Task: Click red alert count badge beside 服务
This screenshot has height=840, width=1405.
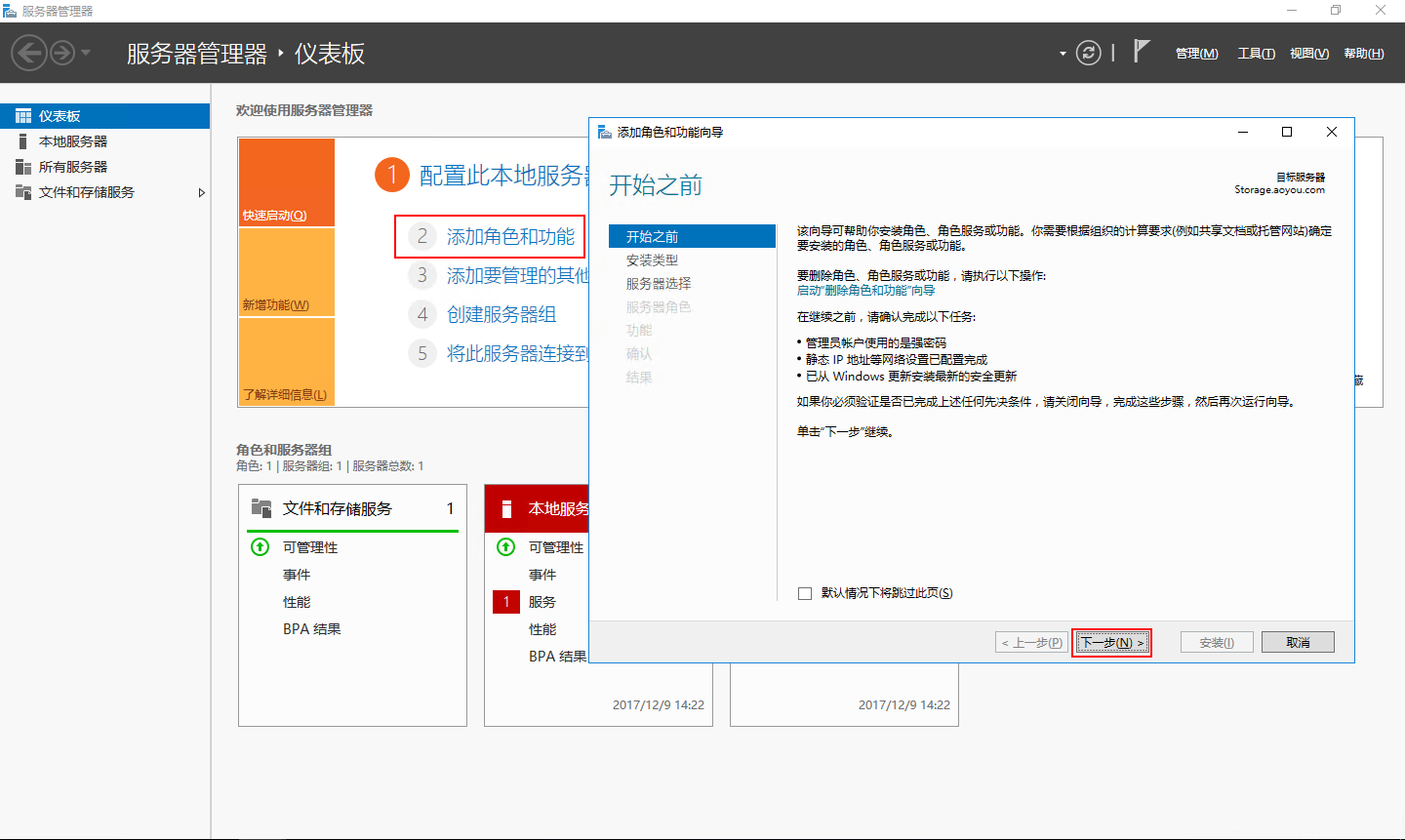Action: click(x=506, y=602)
